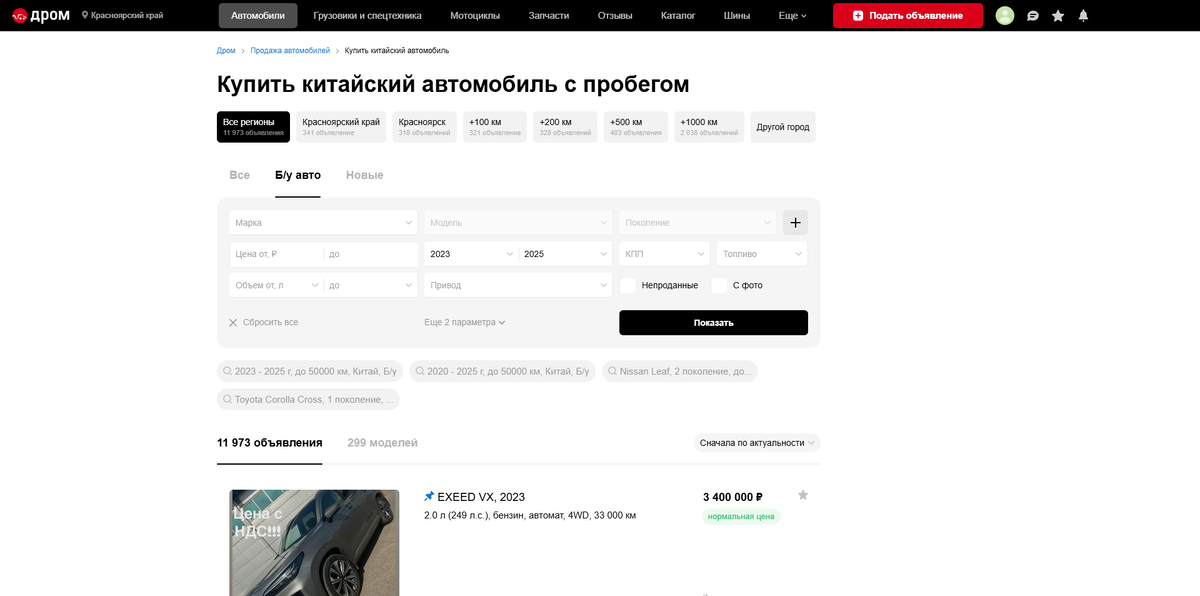Choose the +100 км radius
The image size is (1200, 596).
(495, 127)
